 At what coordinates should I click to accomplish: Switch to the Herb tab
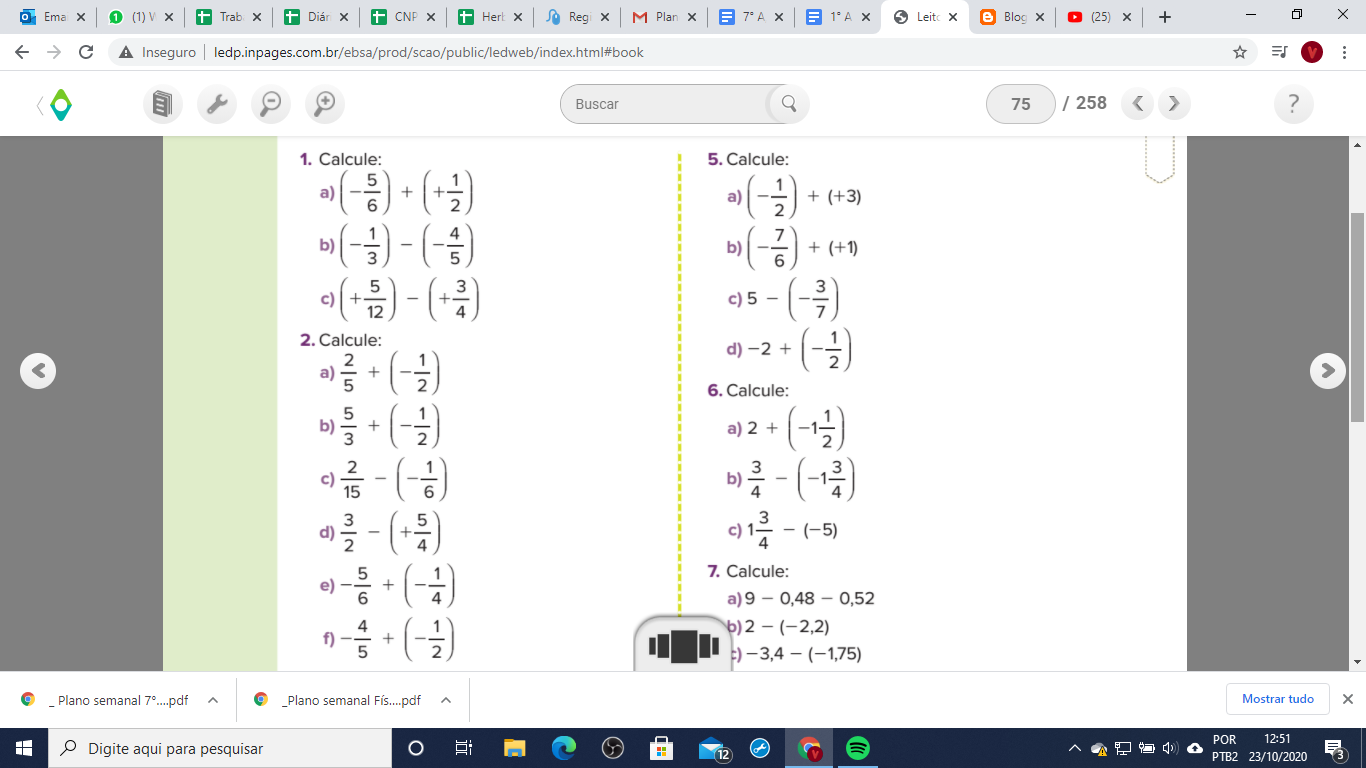coord(490,17)
